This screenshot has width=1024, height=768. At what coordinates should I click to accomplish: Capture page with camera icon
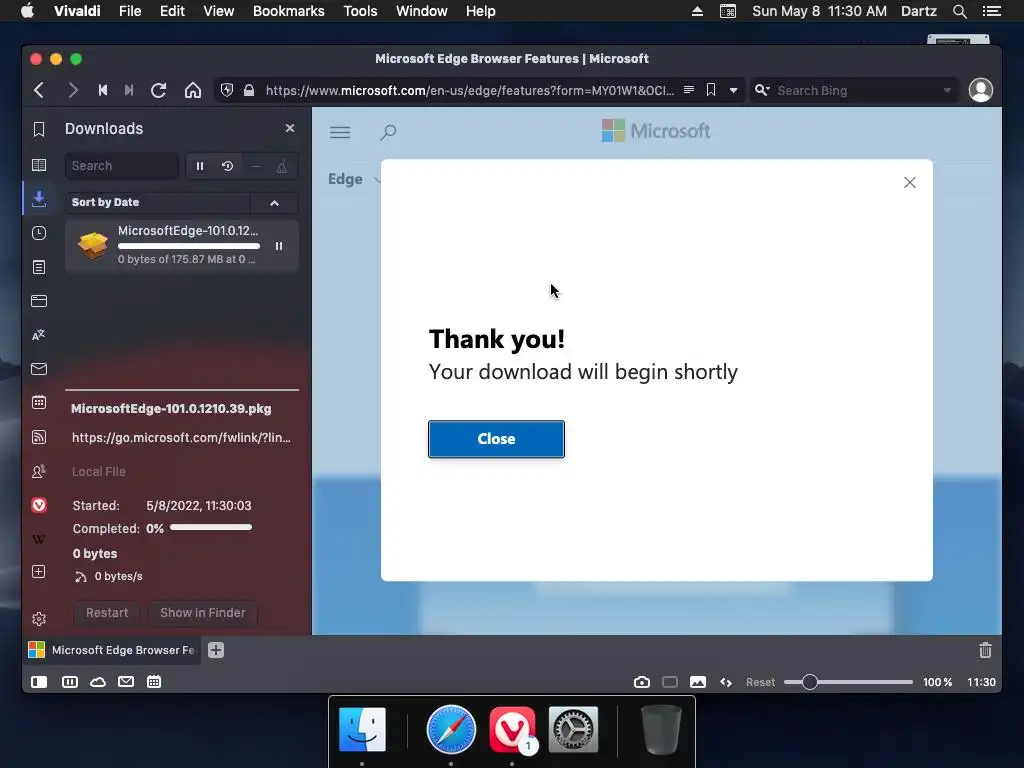641,682
